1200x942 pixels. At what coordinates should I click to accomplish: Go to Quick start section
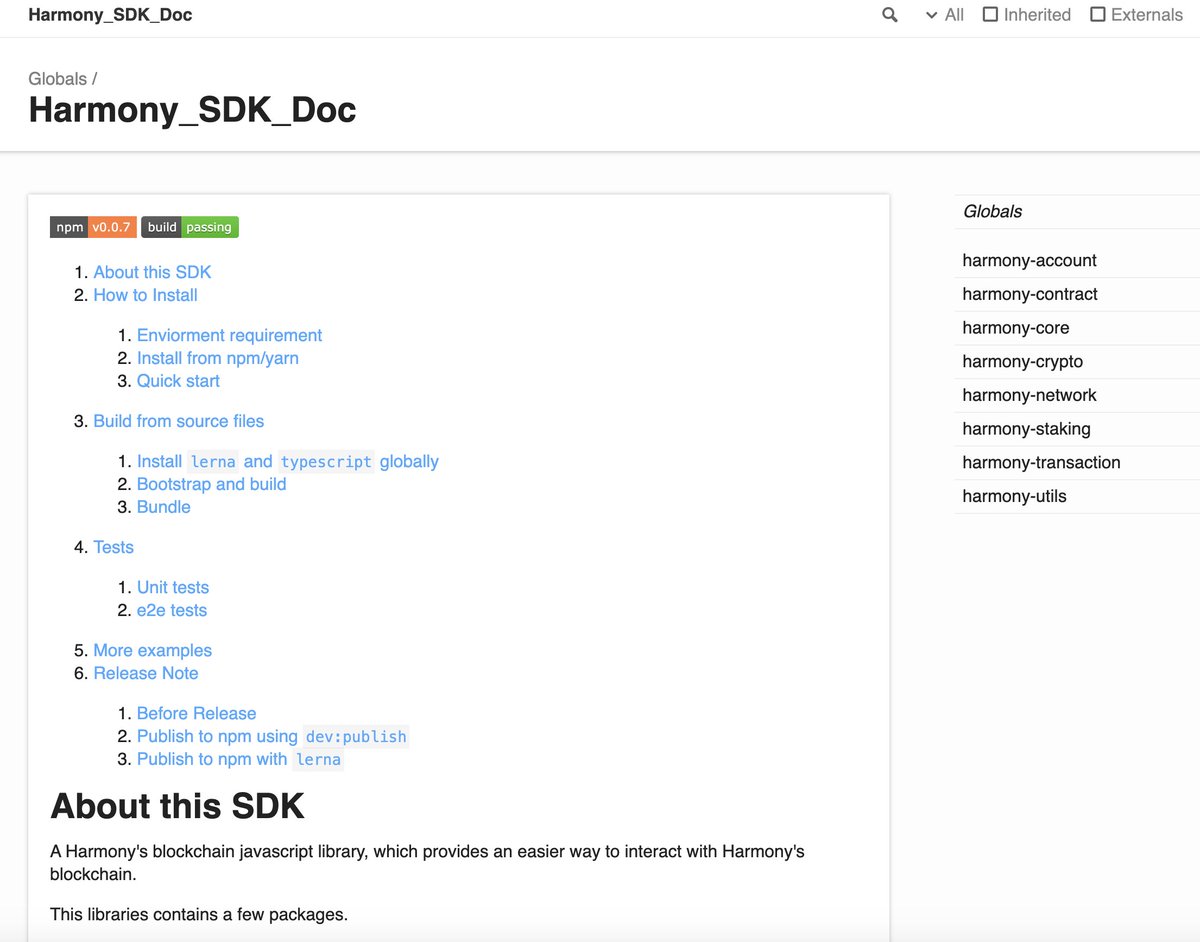pos(178,381)
